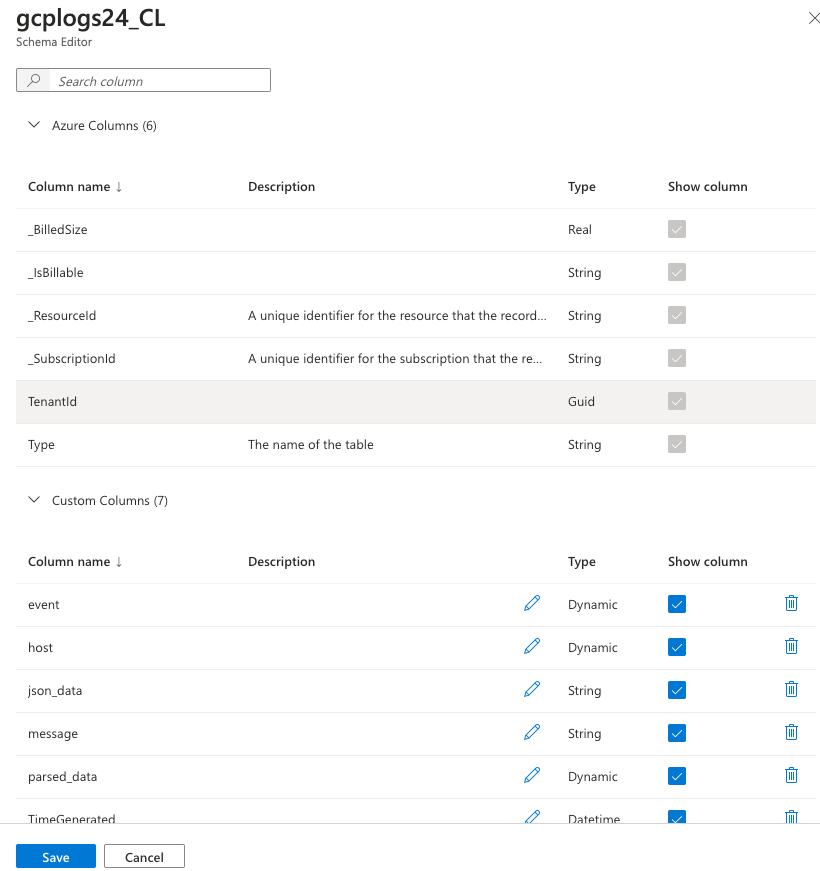The height and width of the screenshot is (871, 820).
Task: Click the search magnifier icon
Action: pos(34,80)
